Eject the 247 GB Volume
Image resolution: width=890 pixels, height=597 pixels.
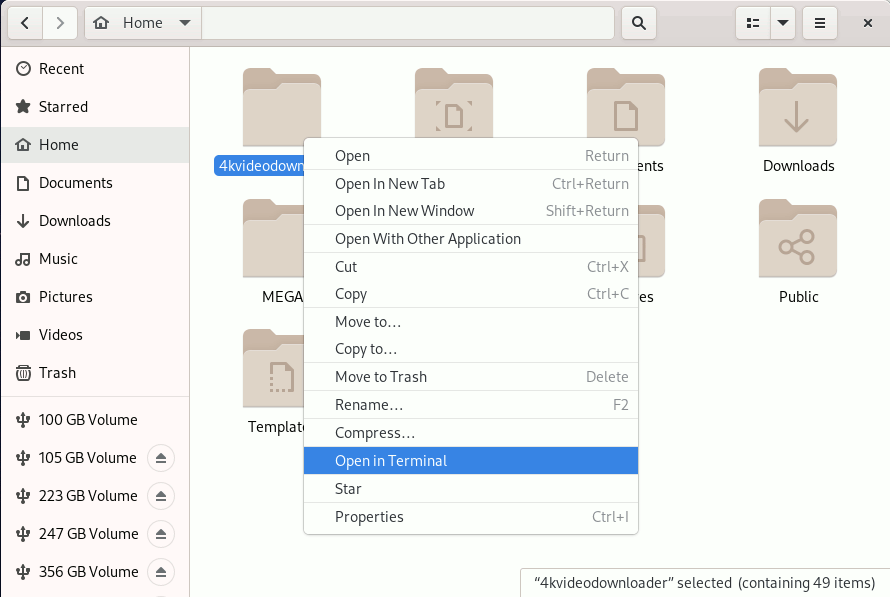161,534
